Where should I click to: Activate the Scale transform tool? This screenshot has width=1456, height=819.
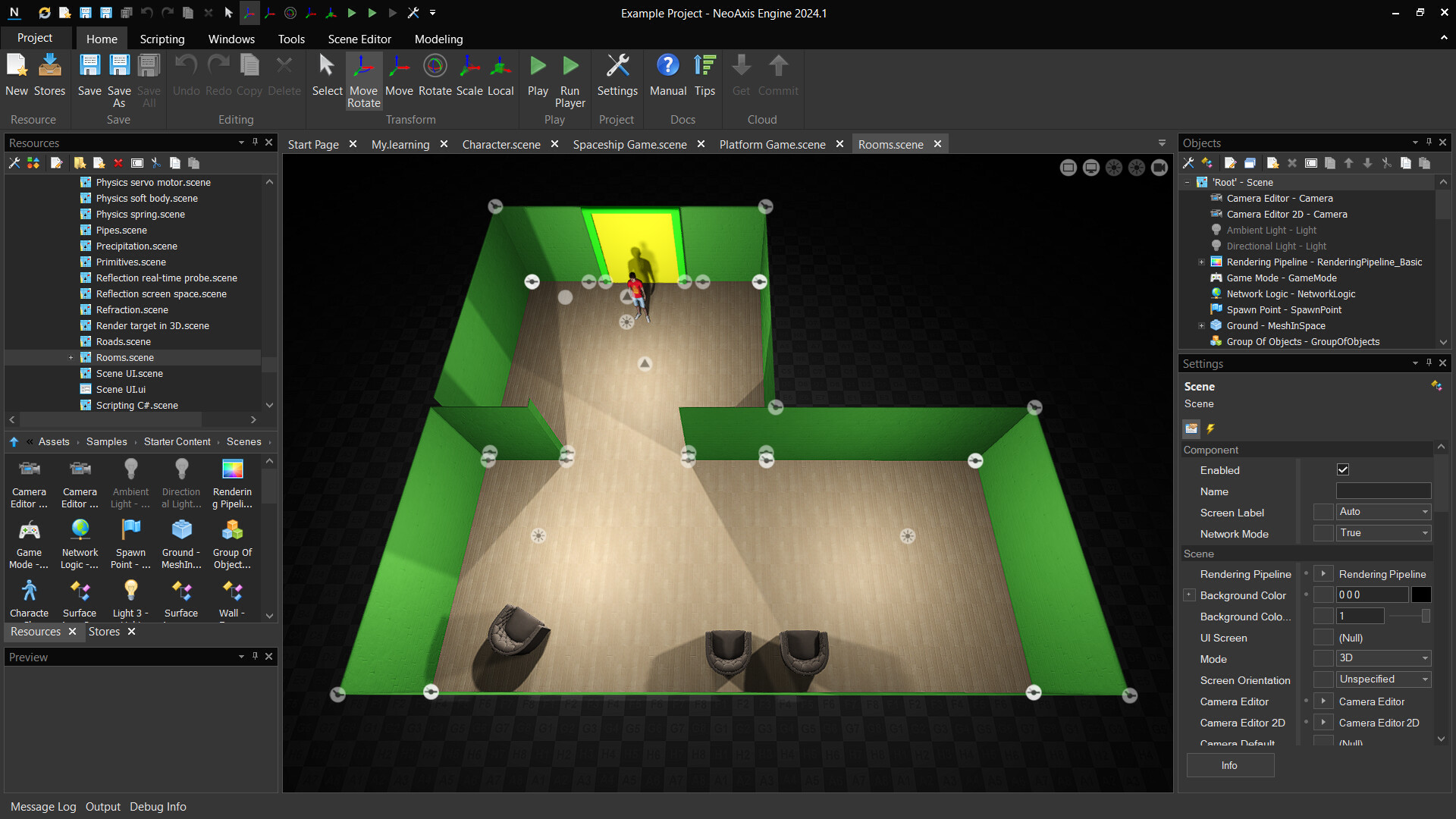(x=469, y=76)
